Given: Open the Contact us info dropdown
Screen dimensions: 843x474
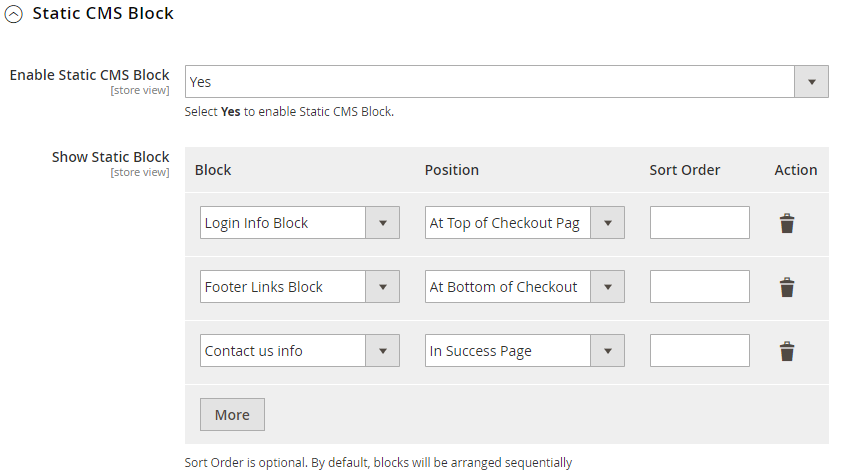Looking at the screenshot, I should pos(299,351).
